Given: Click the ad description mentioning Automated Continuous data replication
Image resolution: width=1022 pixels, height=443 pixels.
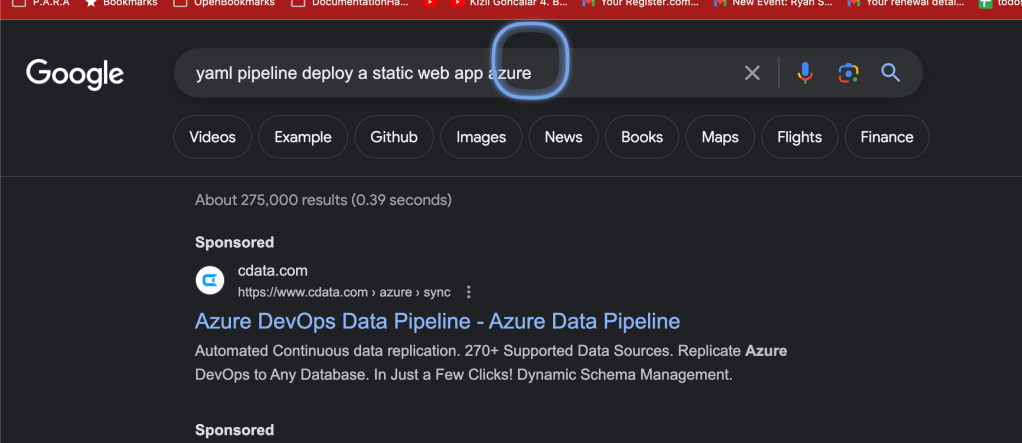Looking at the screenshot, I should click(x=491, y=363).
